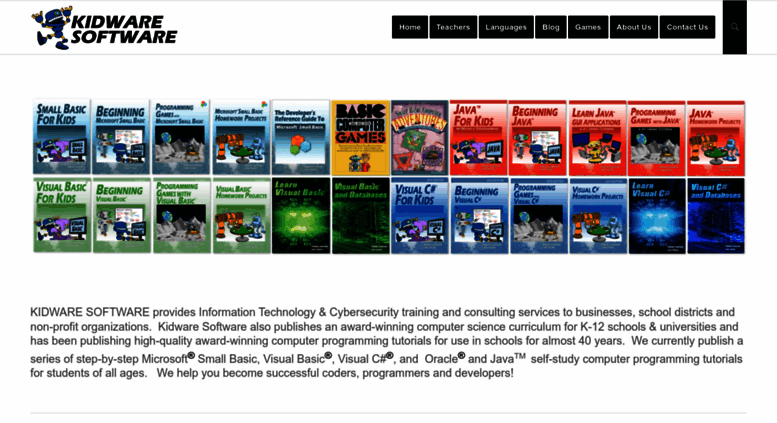The height and width of the screenshot is (423, 777).
Task: Open the Languages menu
Action: tap(506, 27)
